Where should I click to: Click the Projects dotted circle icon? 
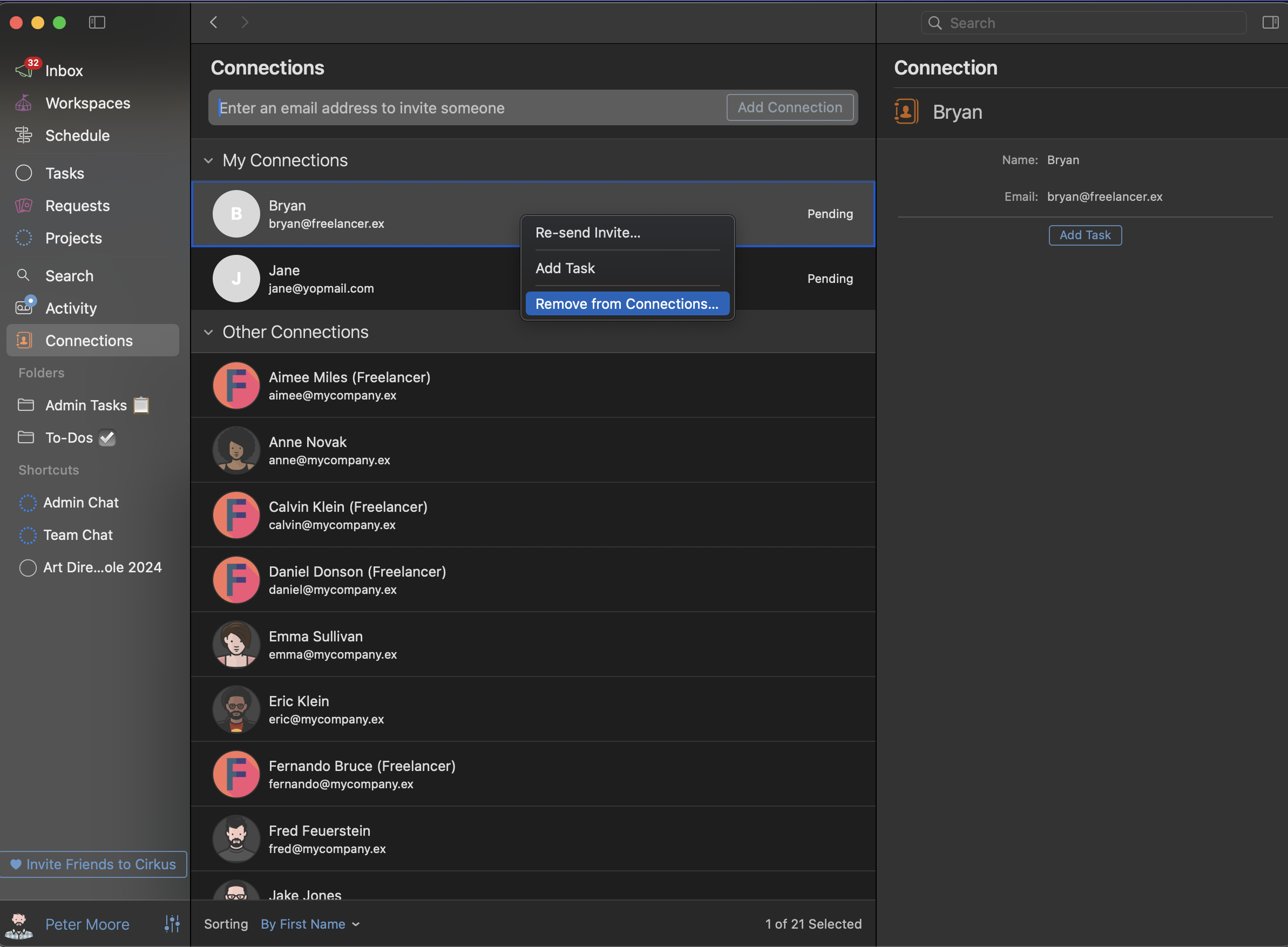pos(24,238)
